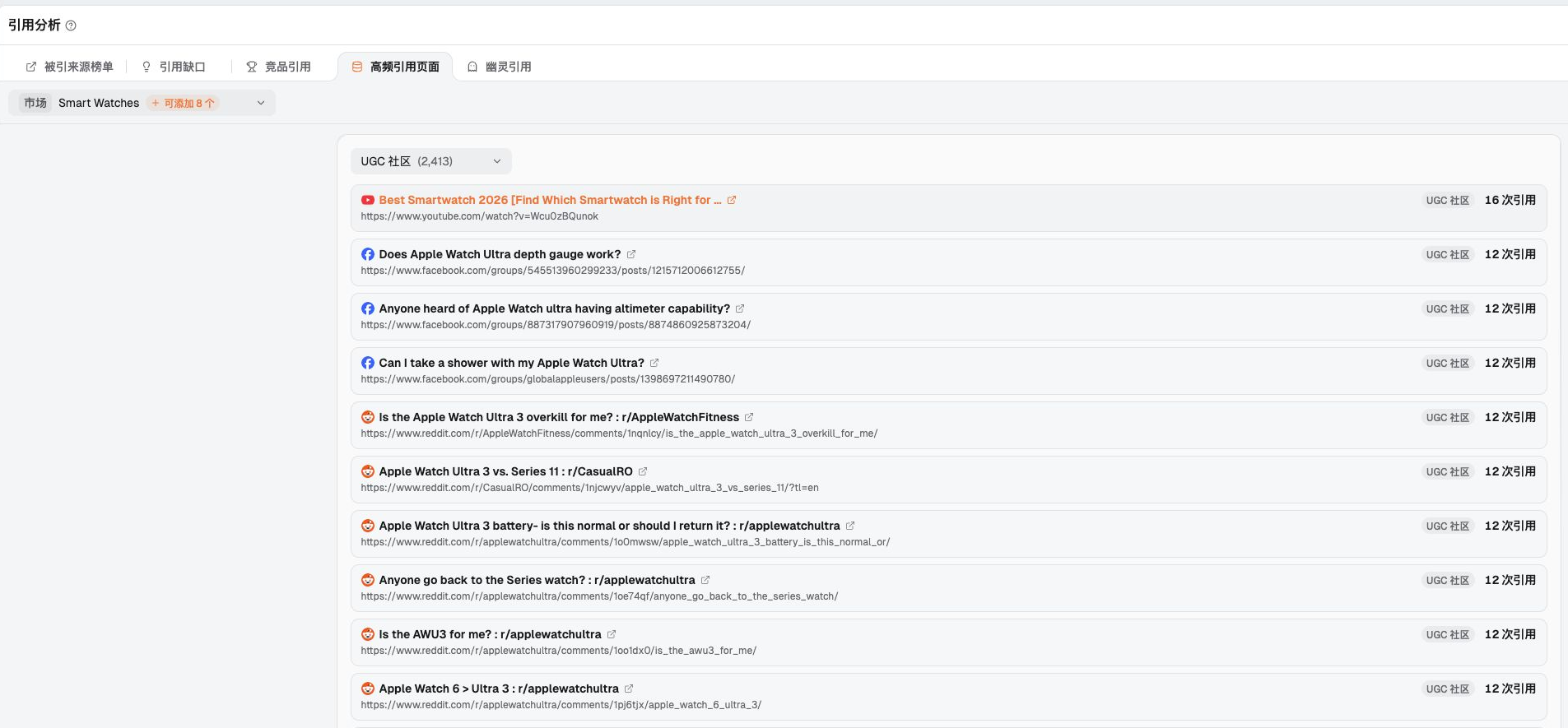
Task: Click Reddit icon on AppleWatchFitness row
Action: (x=368, y=417)
